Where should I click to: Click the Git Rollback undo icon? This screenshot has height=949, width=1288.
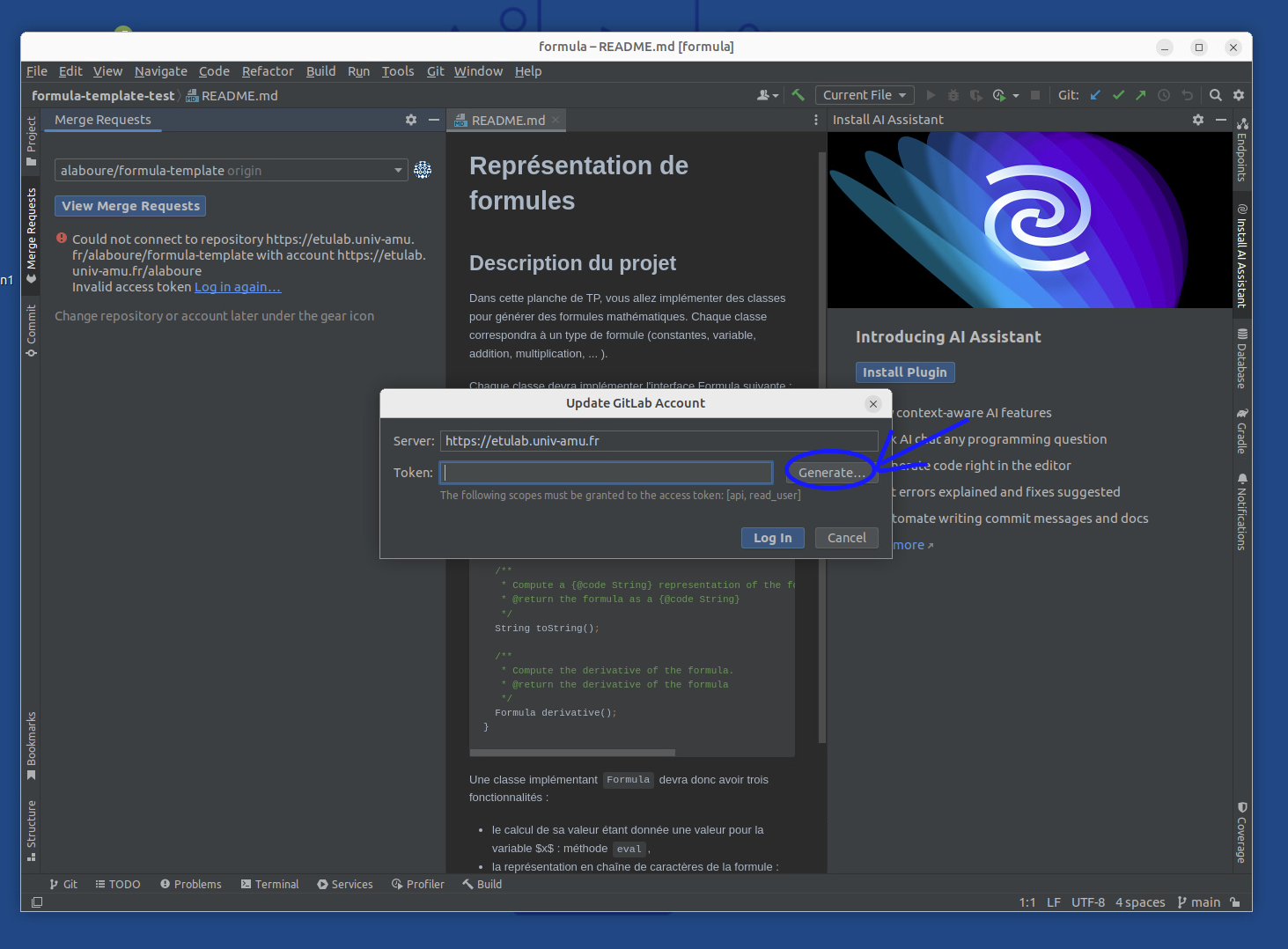(x=1187, y=95)
